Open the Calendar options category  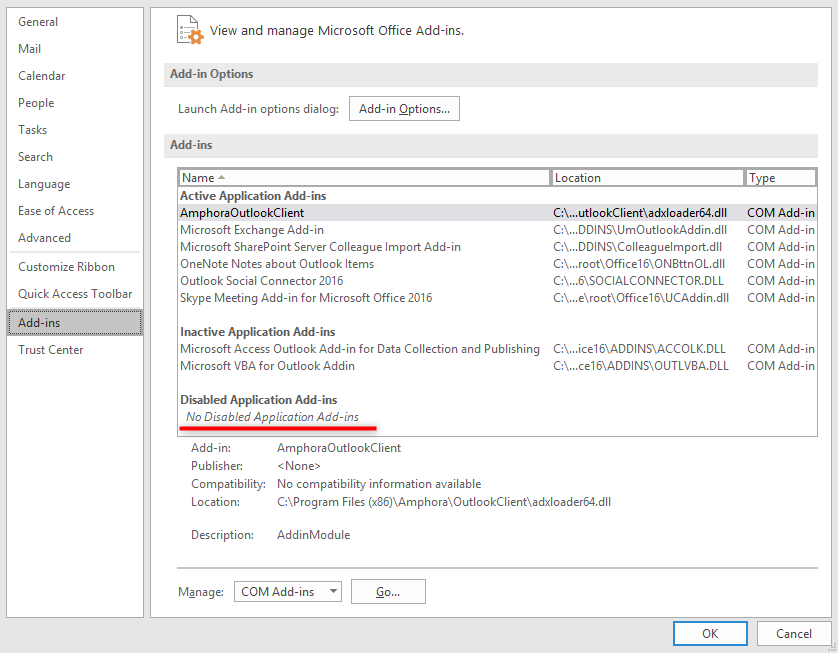(42, 76)
